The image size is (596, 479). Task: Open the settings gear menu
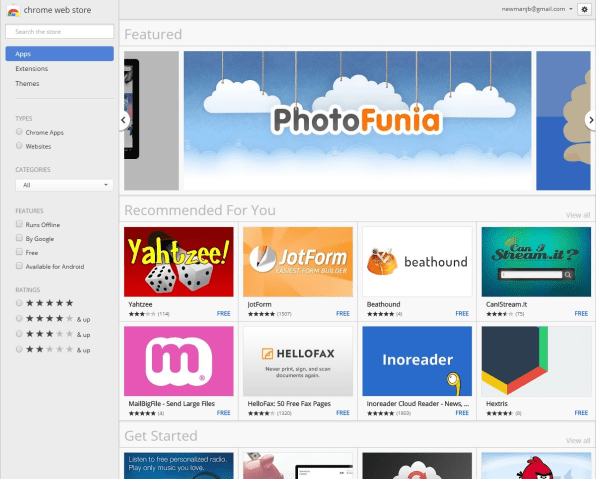click(585, 10)
